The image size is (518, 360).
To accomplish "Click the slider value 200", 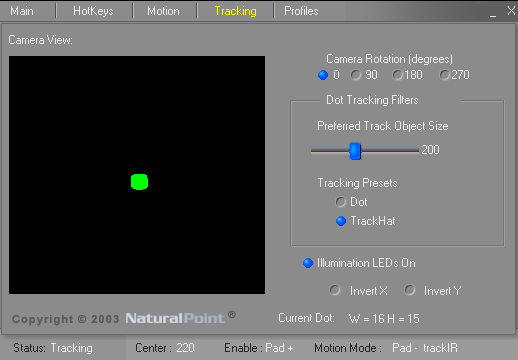I will click(430, 150).
